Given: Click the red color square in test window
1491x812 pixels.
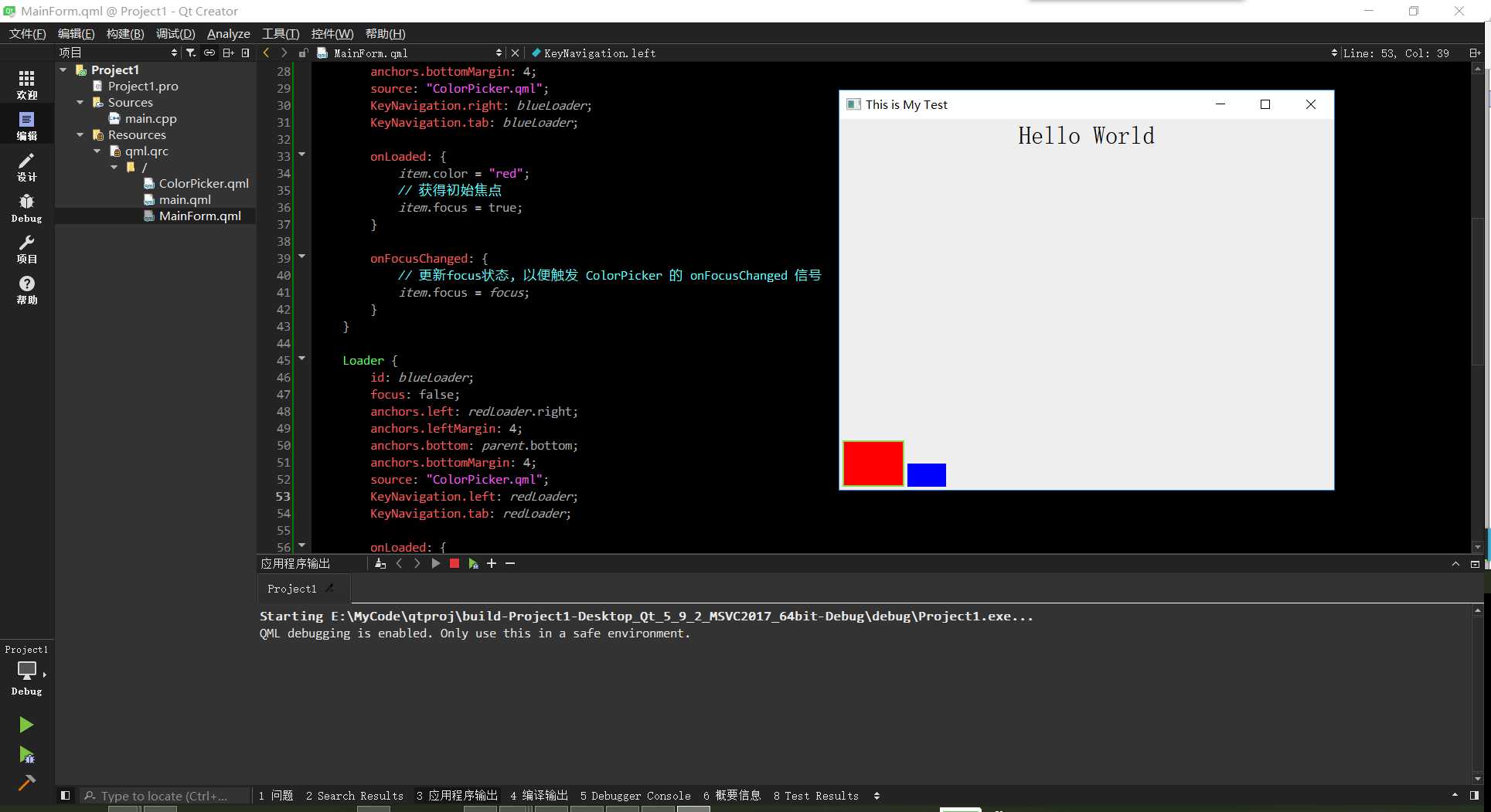Looking at the screenshot, I should coord(873,464).
